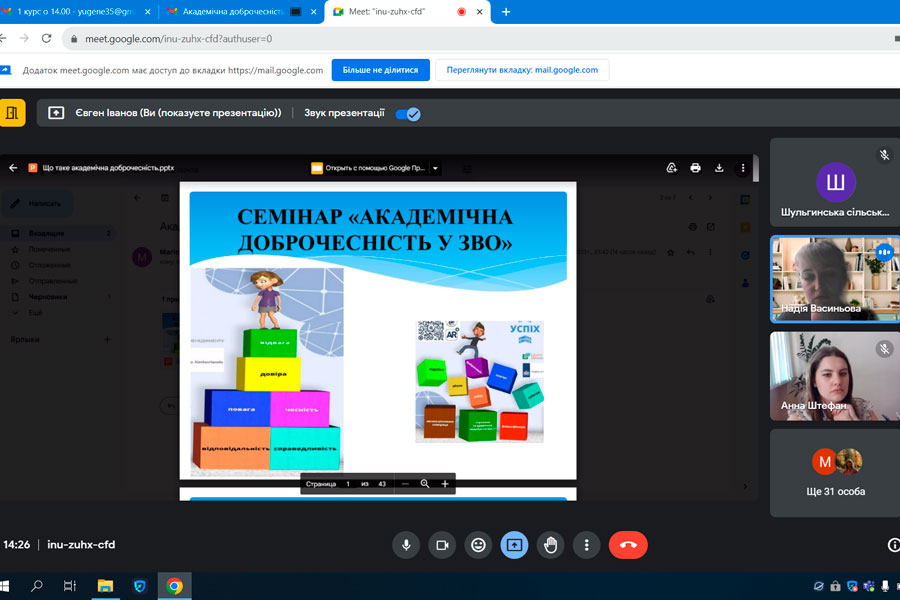Open the emoji reactions button
The height and width of the screenshot is (600, 900).
478,545
